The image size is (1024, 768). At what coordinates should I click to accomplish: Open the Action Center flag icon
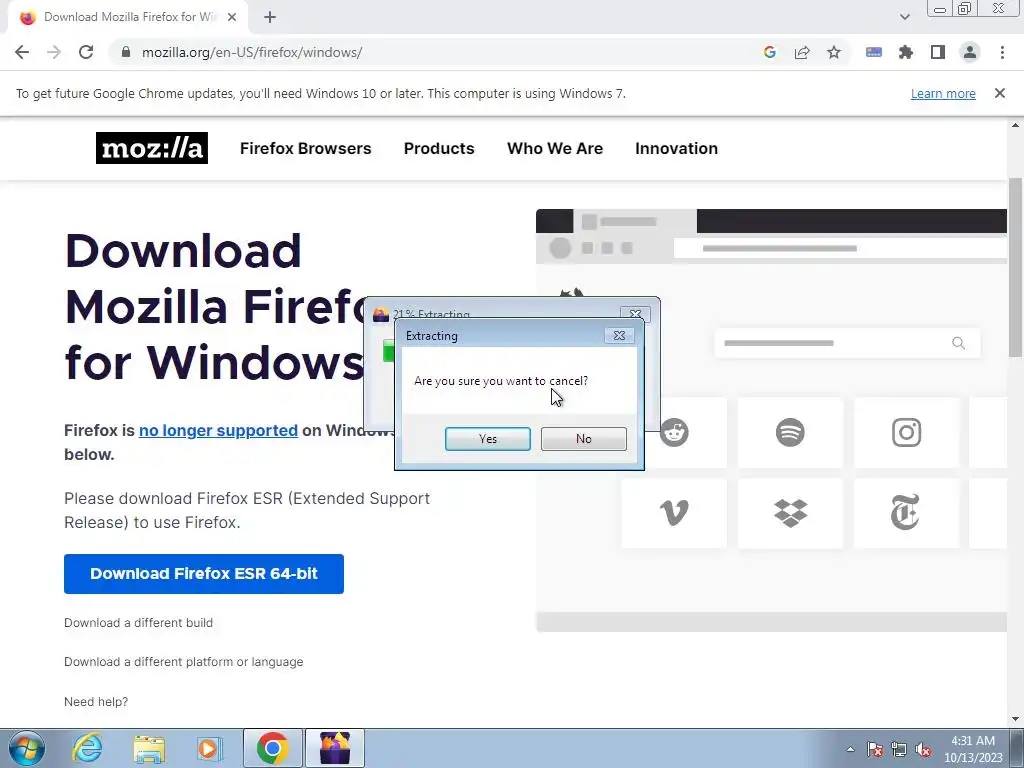pyautogui.click(x=875, y=749)
